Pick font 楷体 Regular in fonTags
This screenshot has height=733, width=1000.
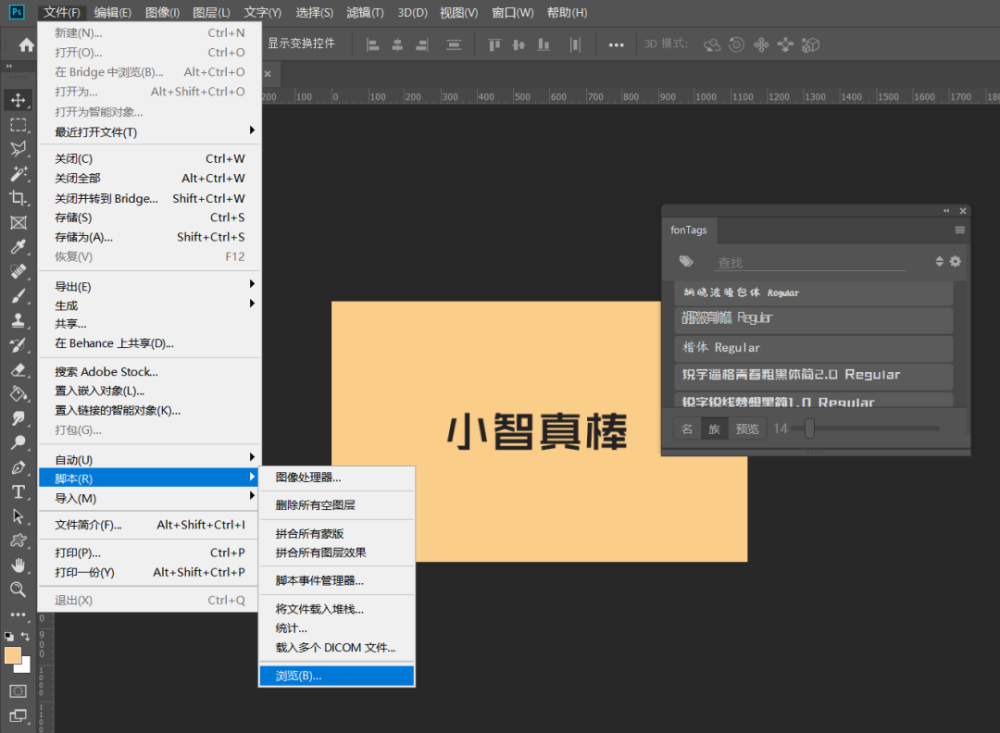pyautogui.click(x=814, y=348)
